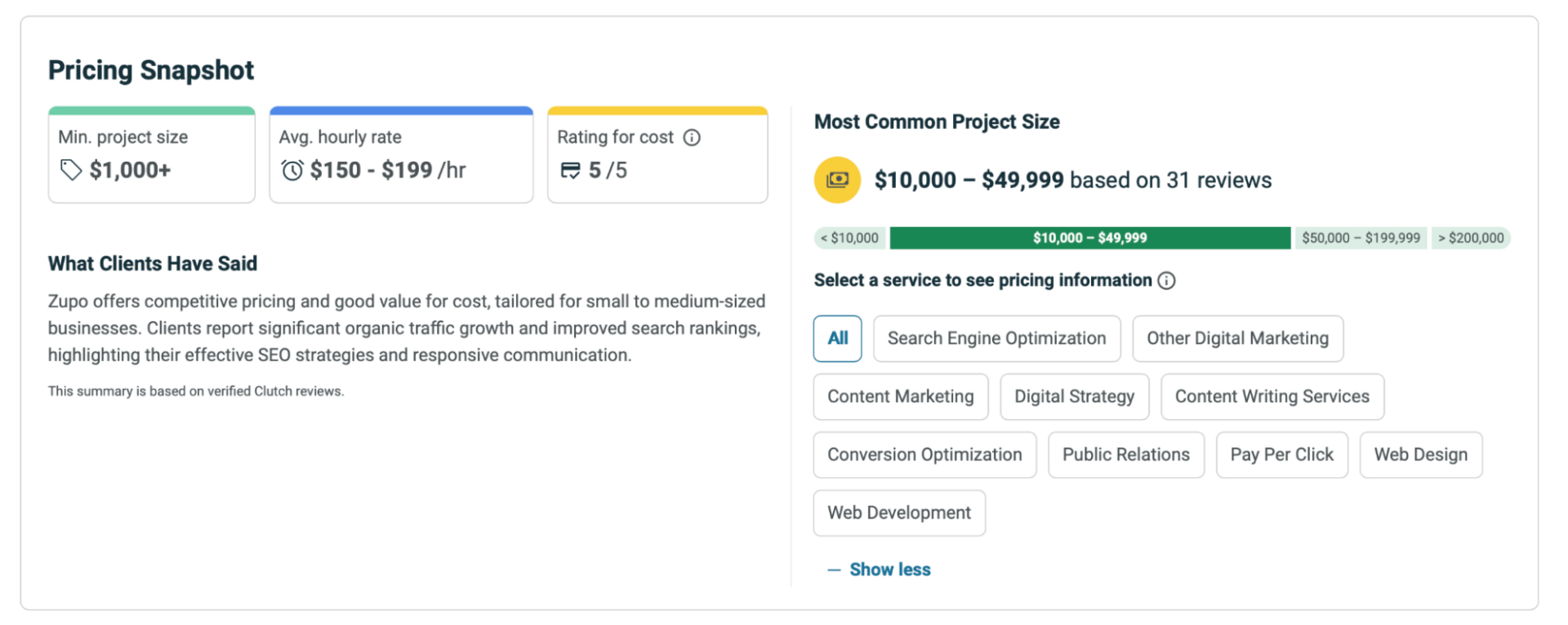Choose the Search Engine Optimization filter
The image size is (1568, 625).
pos(996,338)
